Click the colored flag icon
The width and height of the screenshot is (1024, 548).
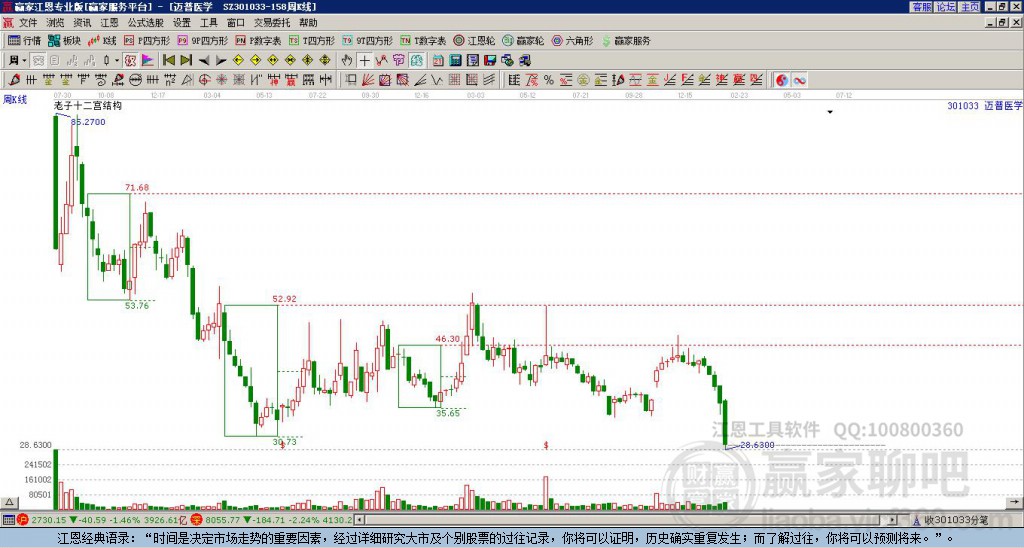pyautogui.click(x=148, y=61)
